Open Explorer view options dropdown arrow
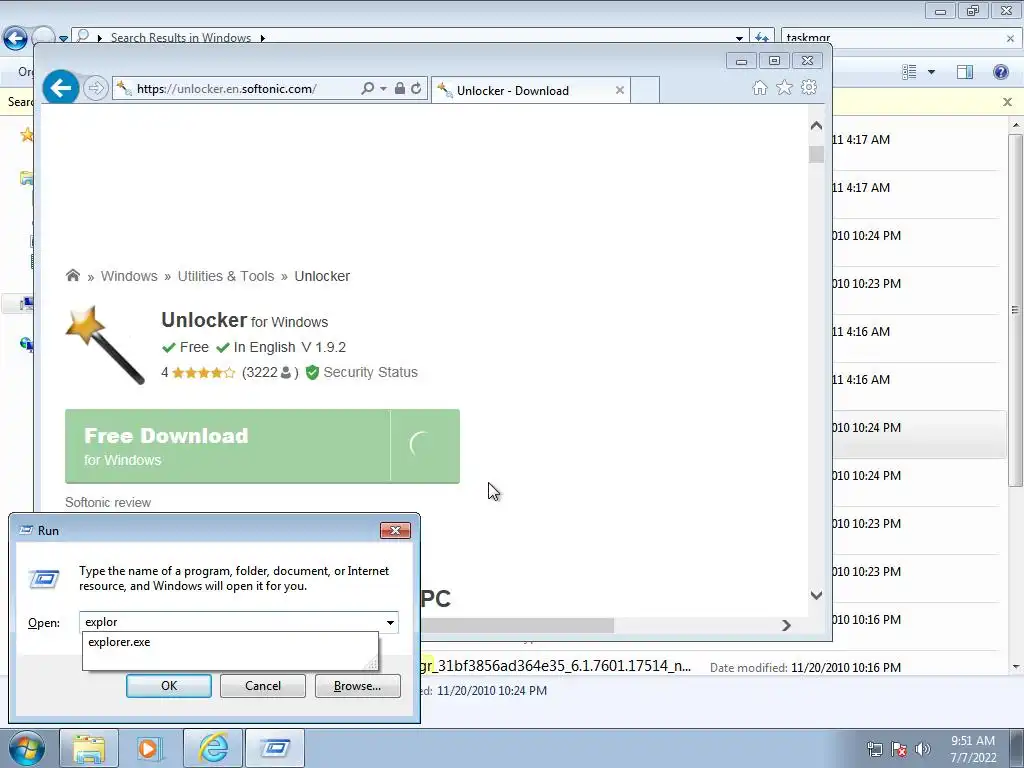The width and height of the screenshot is (1024, 768). [x=931, y=72]
